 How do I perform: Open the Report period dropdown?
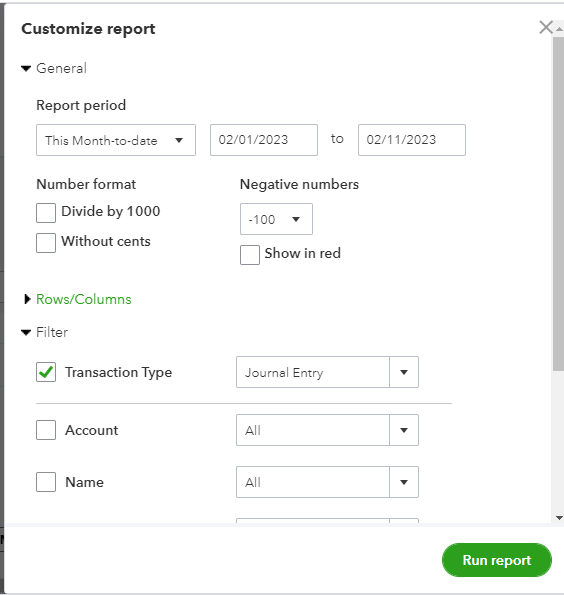116,140
